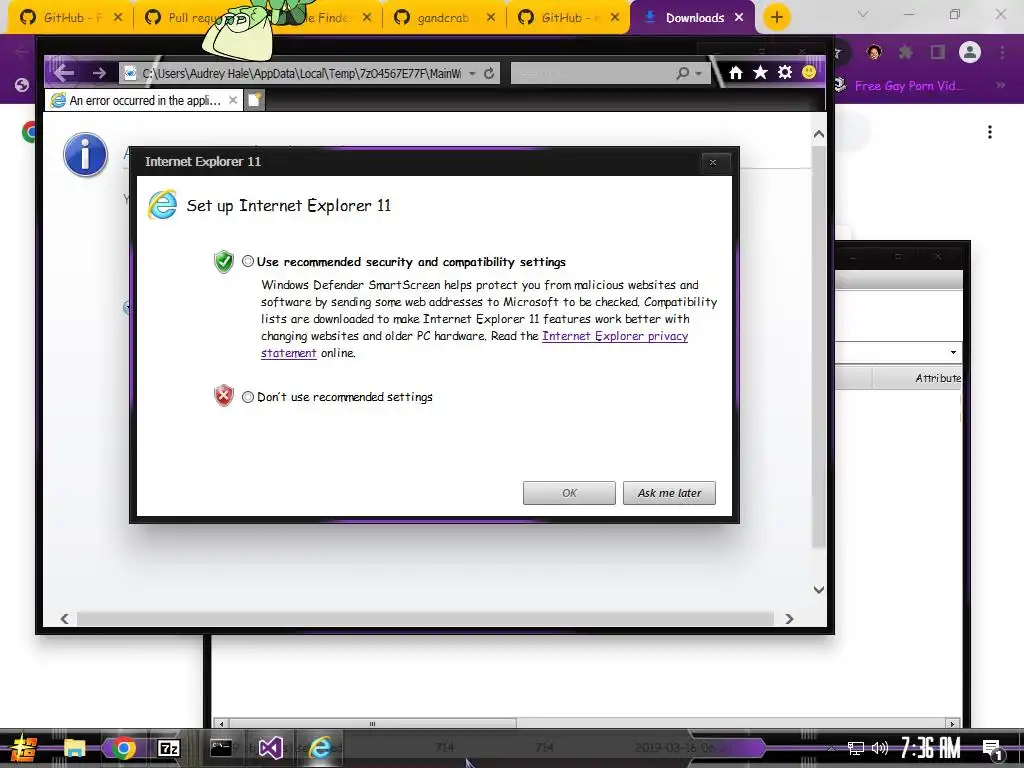
Task: Open Internet Explorer from taskbar
Action: tap(320, 748)
